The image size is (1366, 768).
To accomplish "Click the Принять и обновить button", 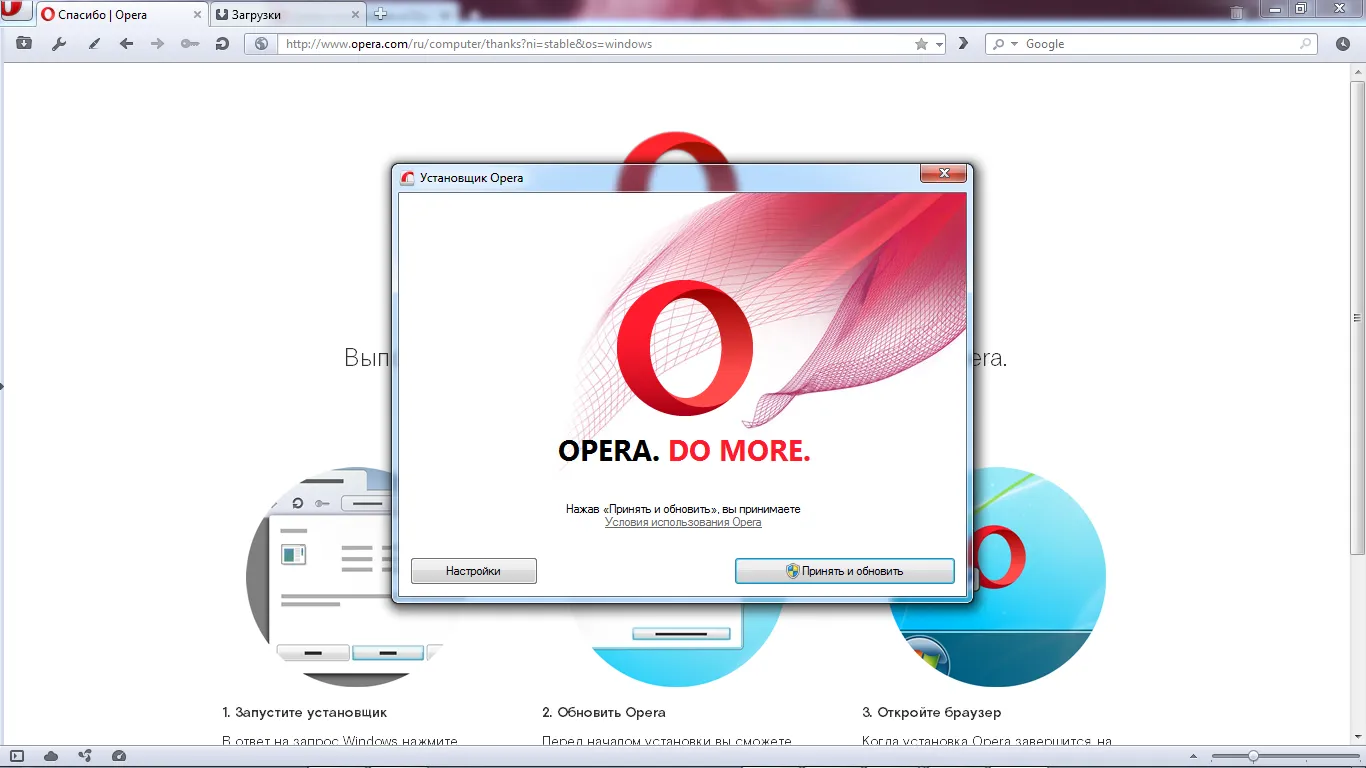I will tap(844, 571).
